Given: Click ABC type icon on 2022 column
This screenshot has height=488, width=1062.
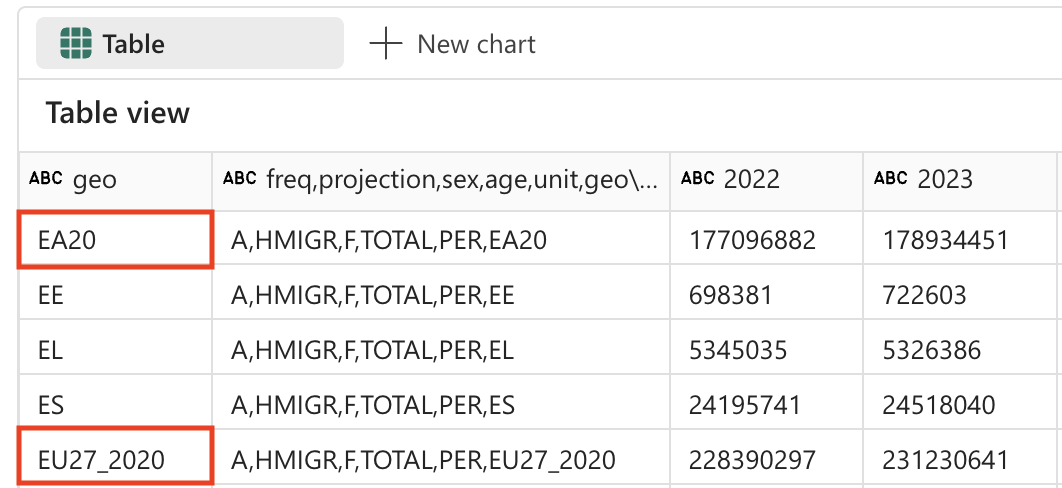Looking at the screenshot, I should (698, 179).
